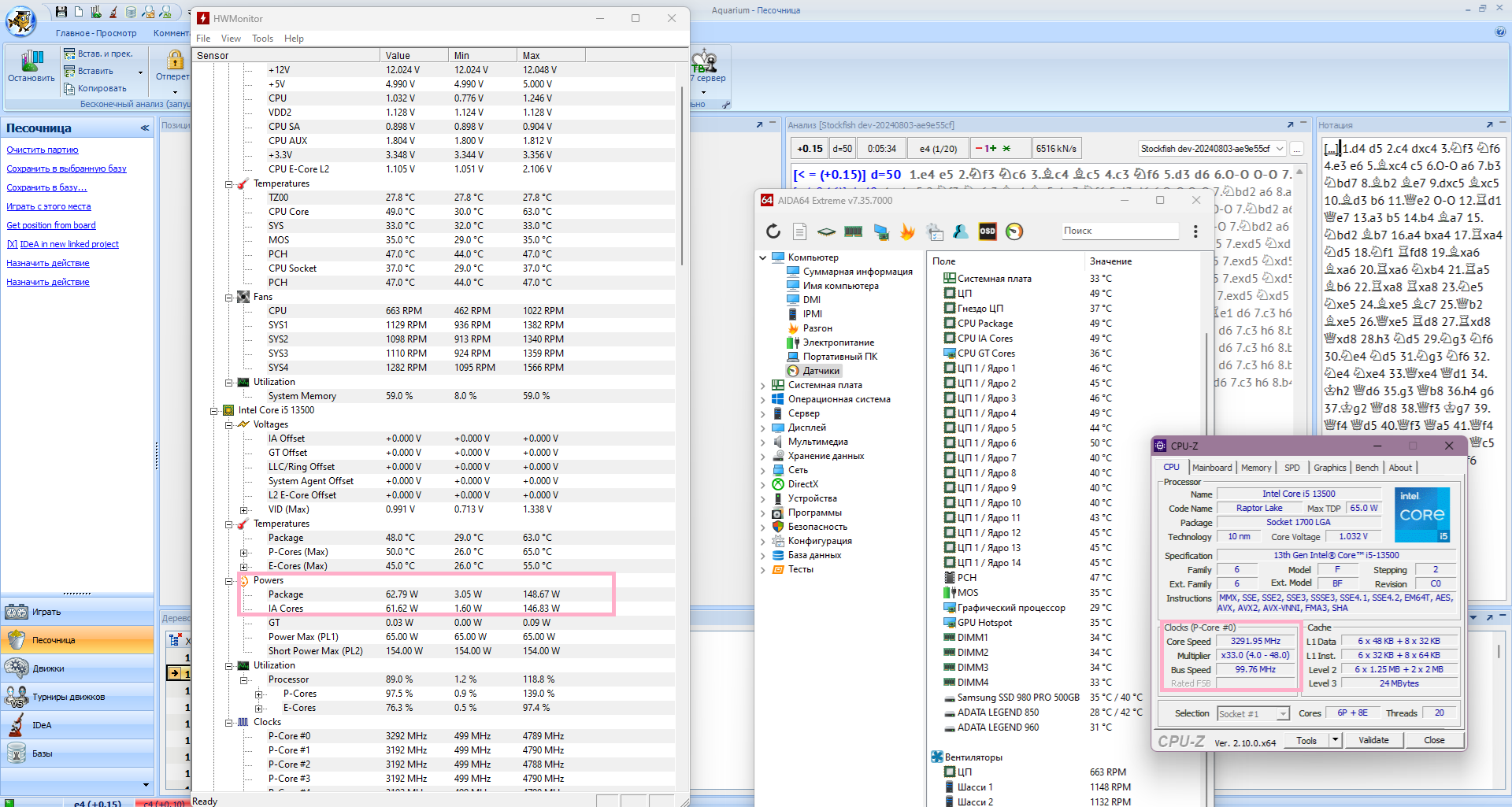The image size is (1512, 807).
Task: Switch to the Memory tab in CPU-Z
Action: (1255, 468)
